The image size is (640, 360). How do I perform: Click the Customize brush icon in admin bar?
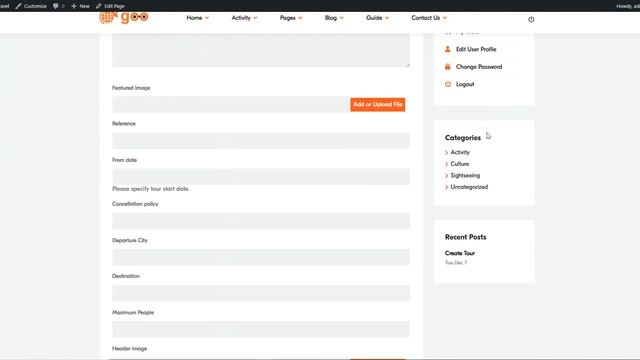coord(18,6)
